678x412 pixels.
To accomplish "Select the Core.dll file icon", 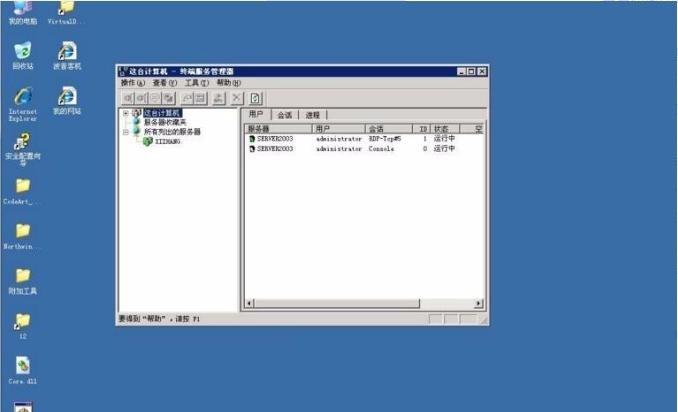I will 22,370.
